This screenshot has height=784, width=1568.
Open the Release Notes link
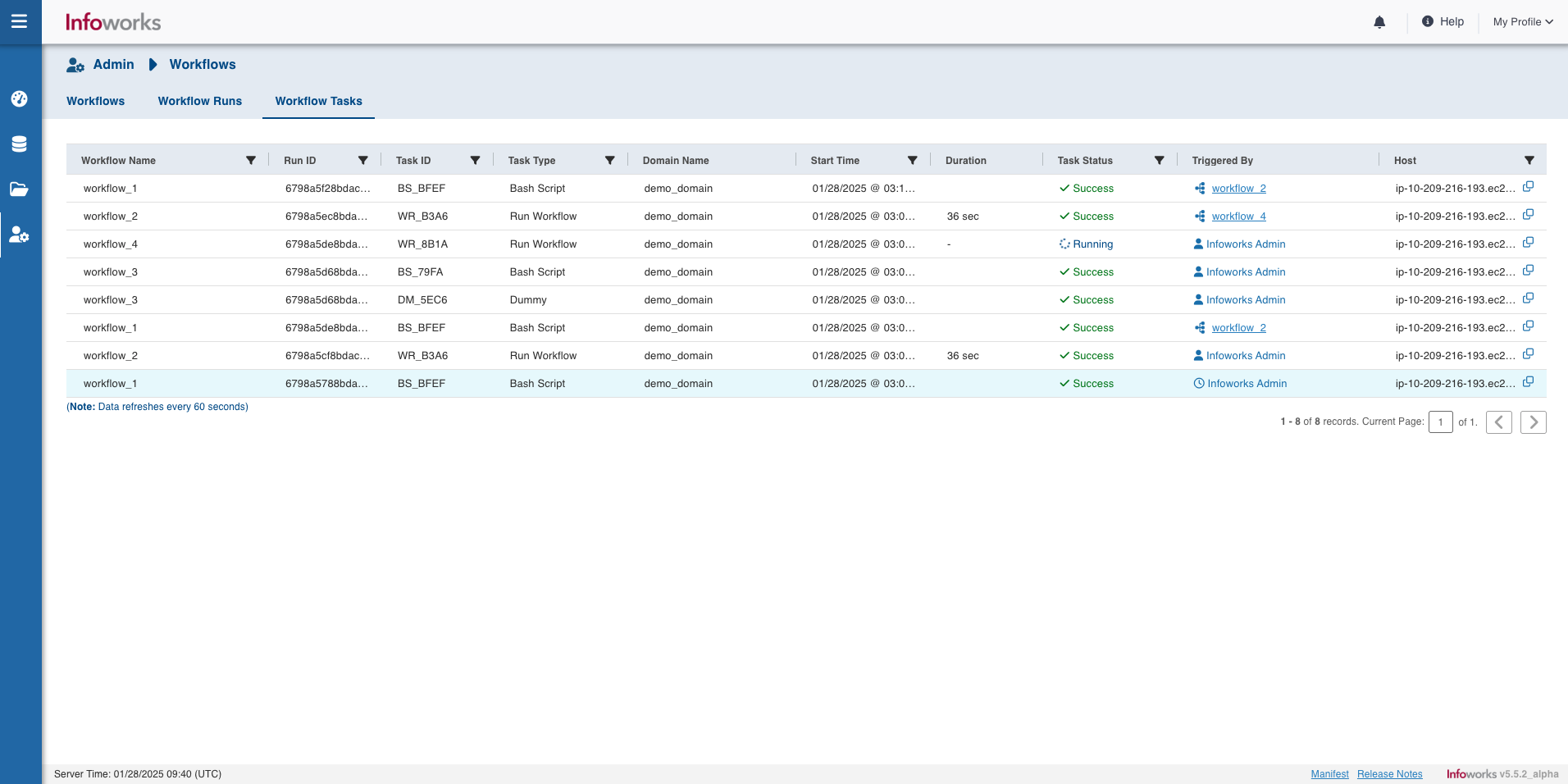pos(1390,774)
